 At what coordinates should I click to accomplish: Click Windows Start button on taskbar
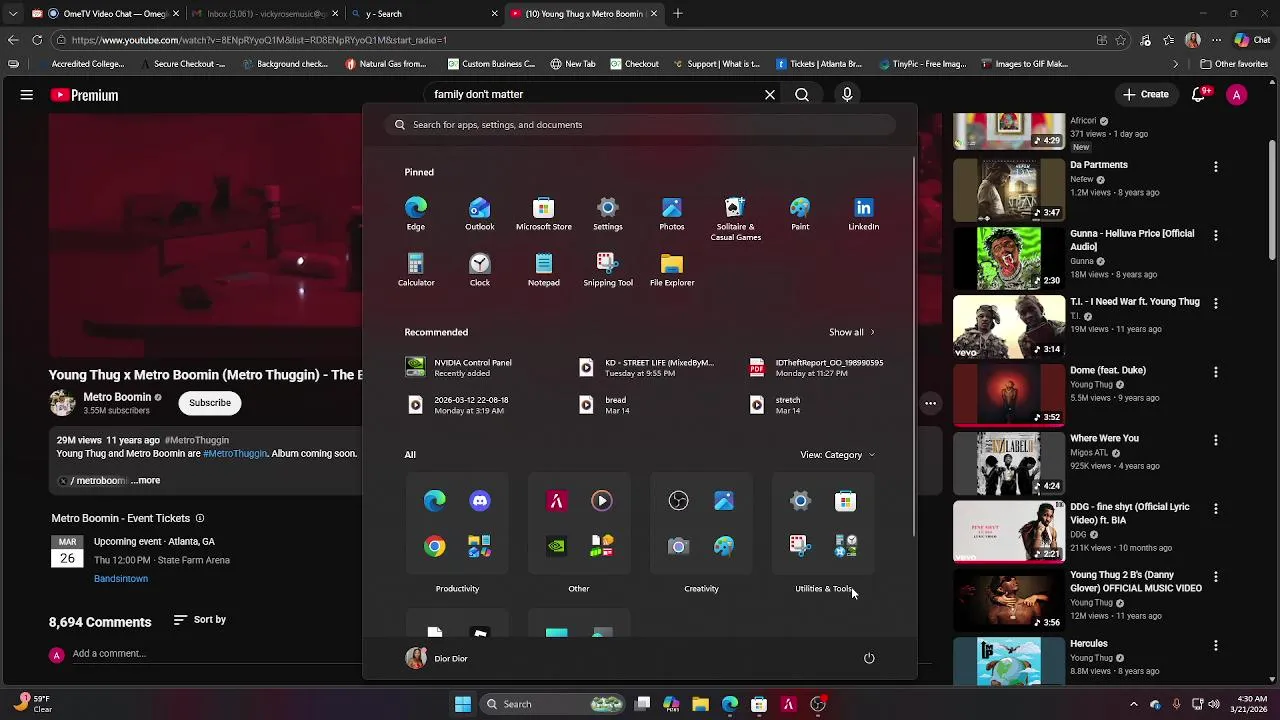coord(463,704)
